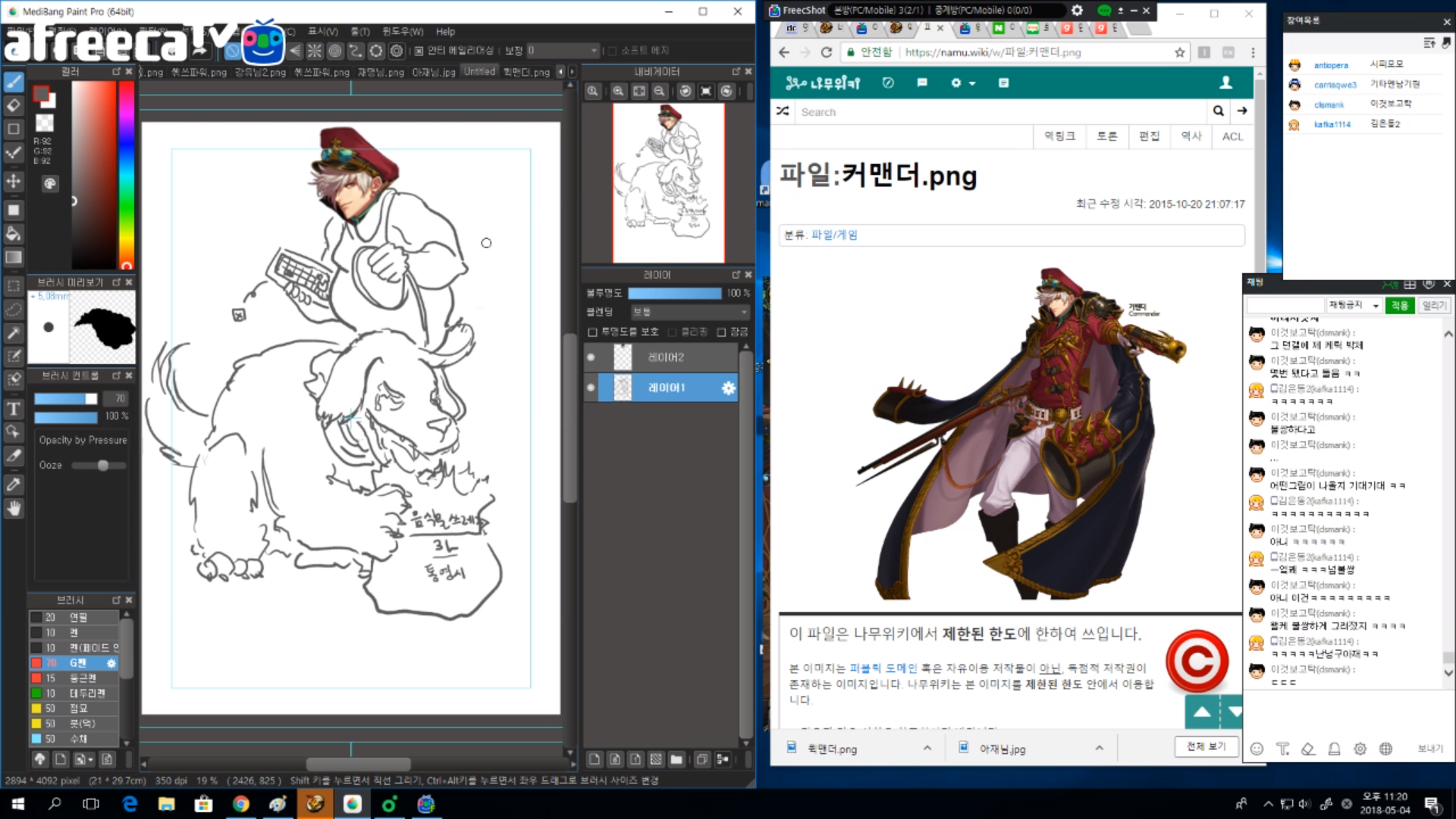Pick a hue on rainbow bar
The width and height of the screenshot is (1456, 819).
[x=127, y=174]
